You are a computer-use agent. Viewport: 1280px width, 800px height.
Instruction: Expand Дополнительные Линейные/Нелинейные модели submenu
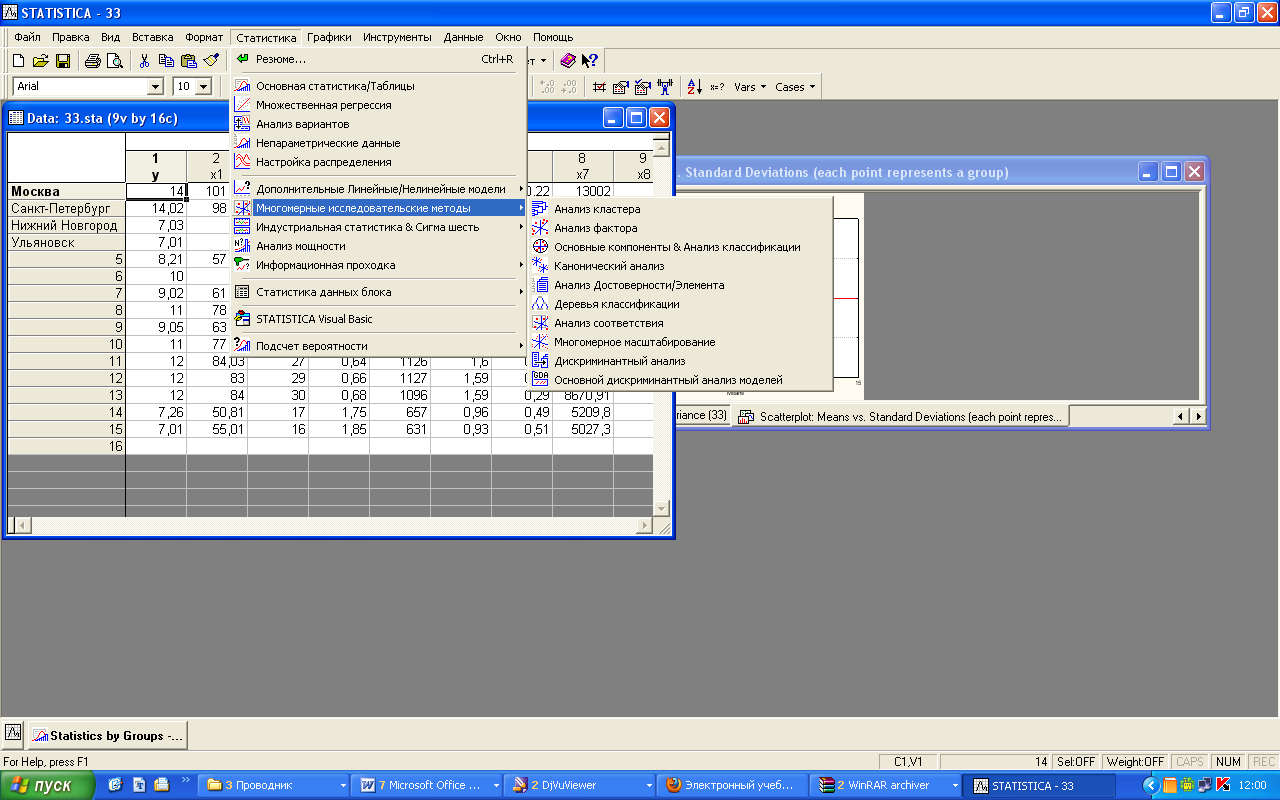pos(379,189)
